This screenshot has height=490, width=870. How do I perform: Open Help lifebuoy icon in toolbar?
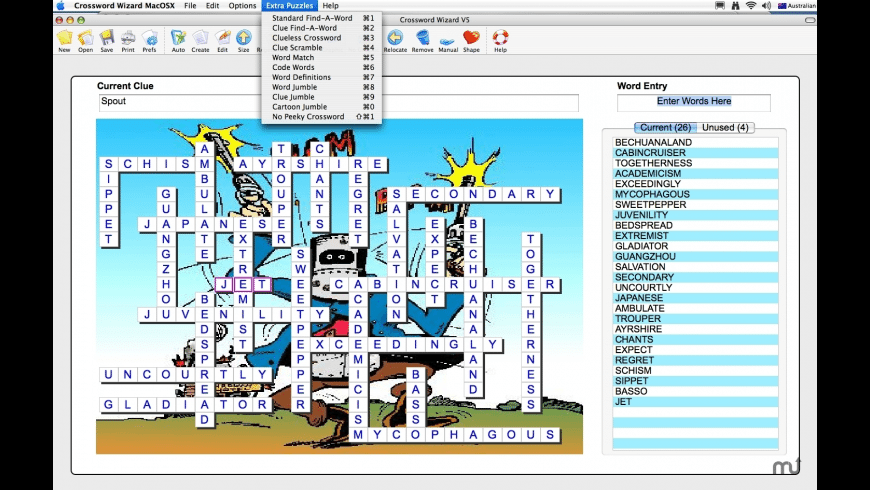[500, 41]
